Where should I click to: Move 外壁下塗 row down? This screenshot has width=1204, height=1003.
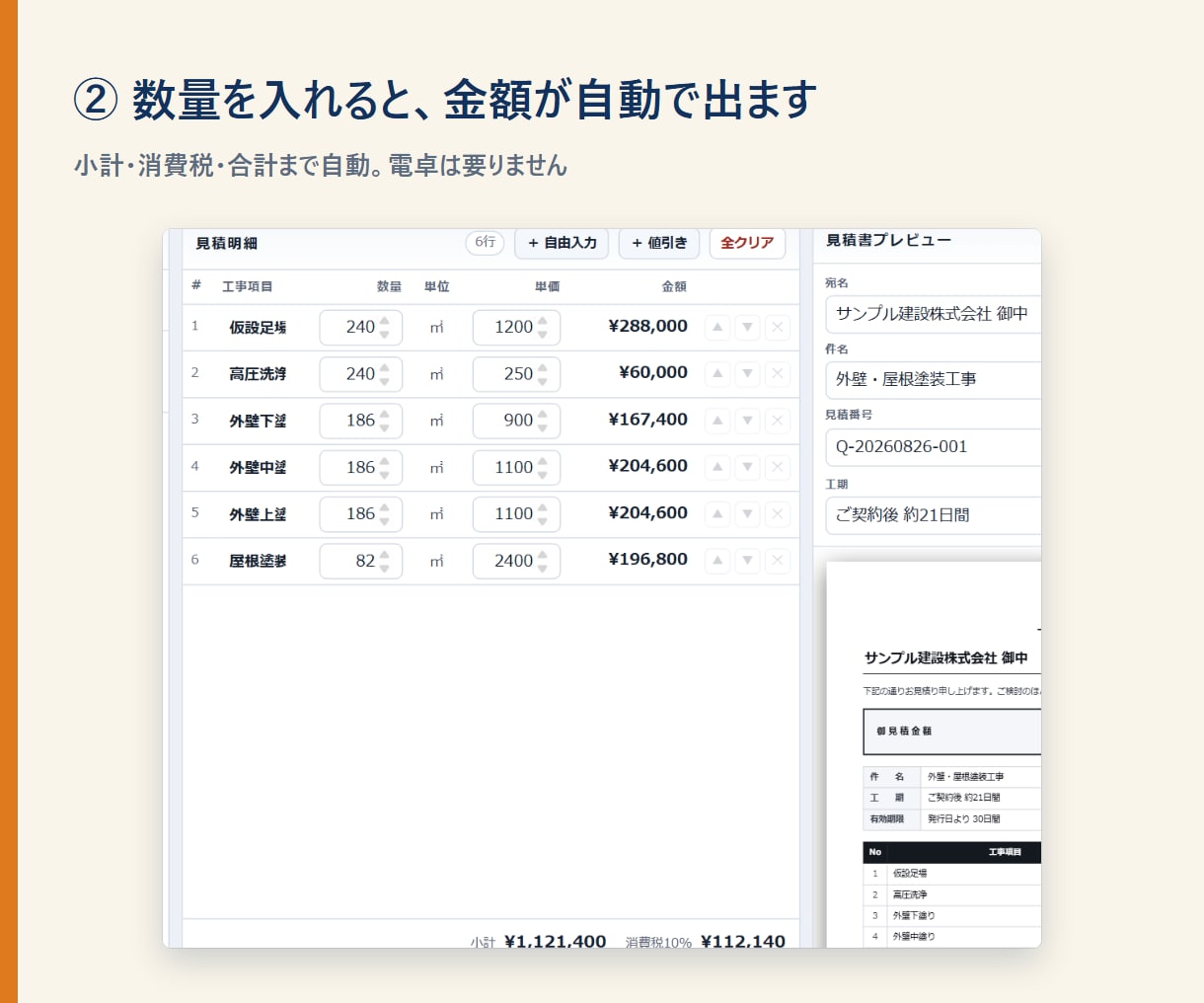[747, 421]
